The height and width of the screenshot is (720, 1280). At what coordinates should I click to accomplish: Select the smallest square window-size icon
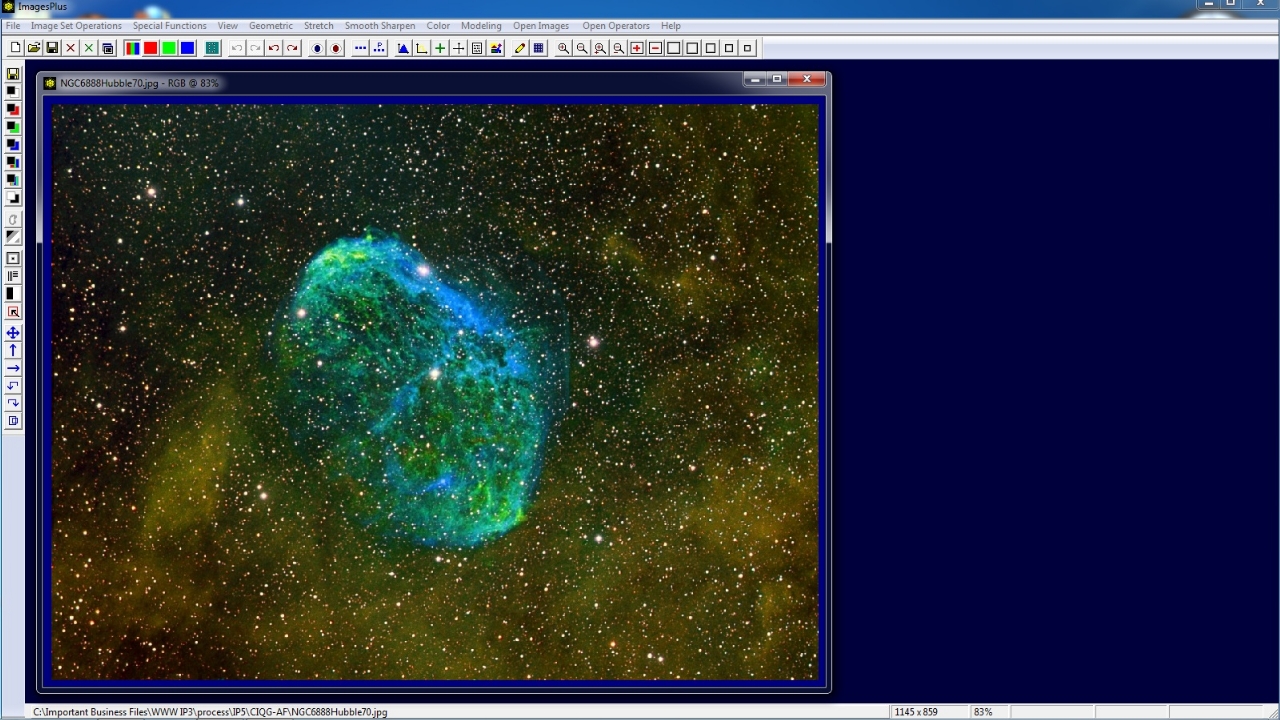(747, 48)
